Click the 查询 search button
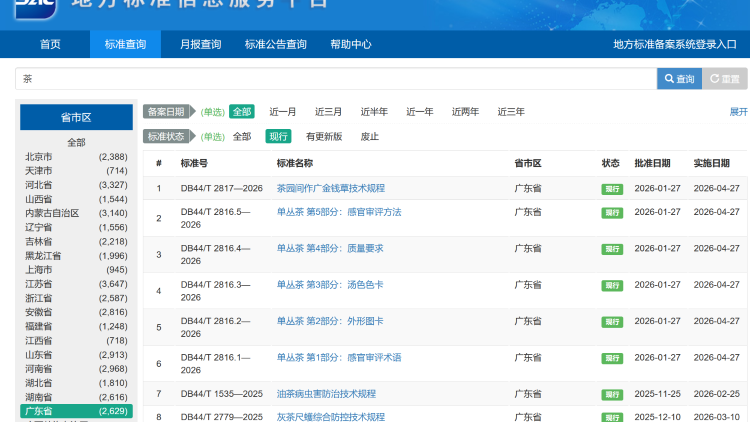This screenshot has height=422, width=750. [679, 79]
